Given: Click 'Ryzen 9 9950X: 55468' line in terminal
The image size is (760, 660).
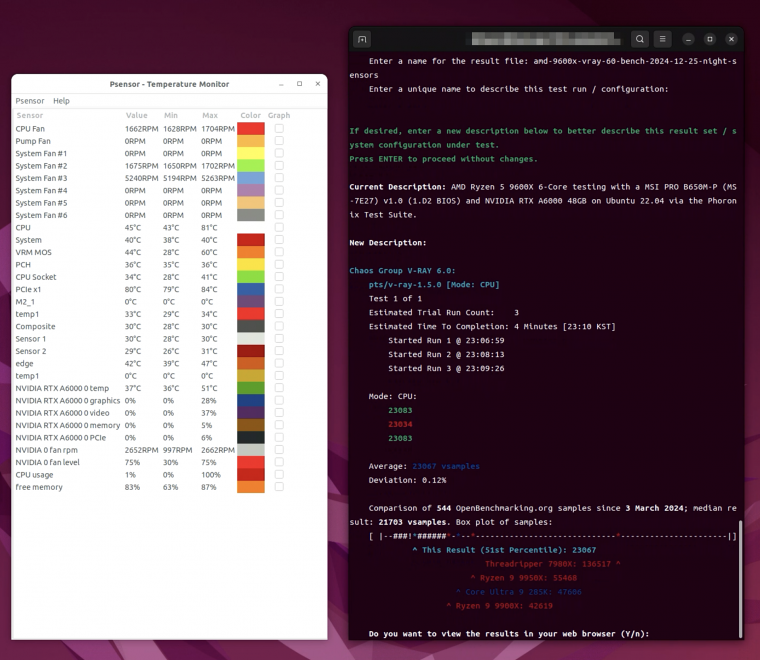Looking at the screenshot, I should point(523,578).
